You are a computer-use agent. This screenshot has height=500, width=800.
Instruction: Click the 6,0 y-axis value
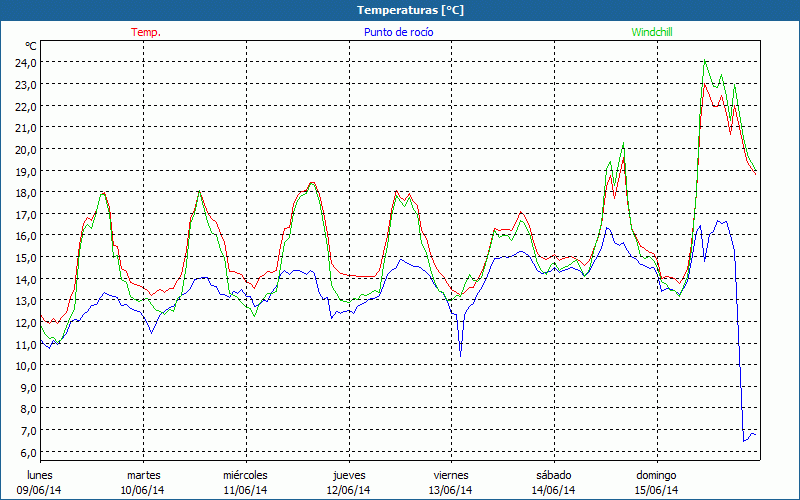[x=27, y=452]
